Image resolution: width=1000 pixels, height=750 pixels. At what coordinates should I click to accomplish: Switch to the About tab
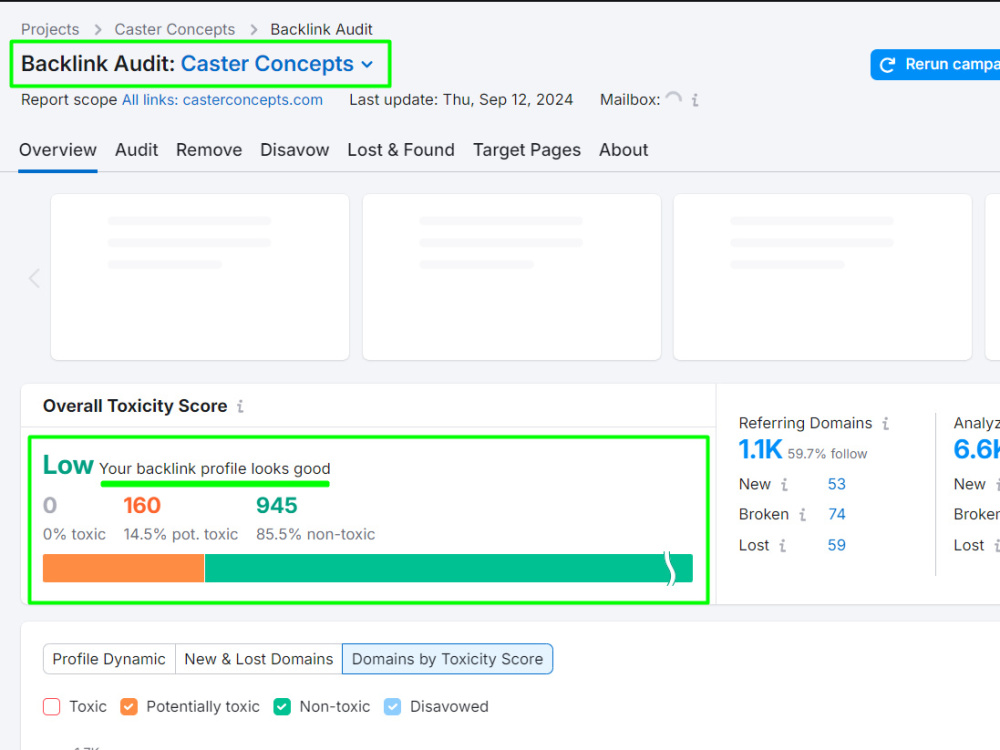pyautogui.click(x=624, y=150)
